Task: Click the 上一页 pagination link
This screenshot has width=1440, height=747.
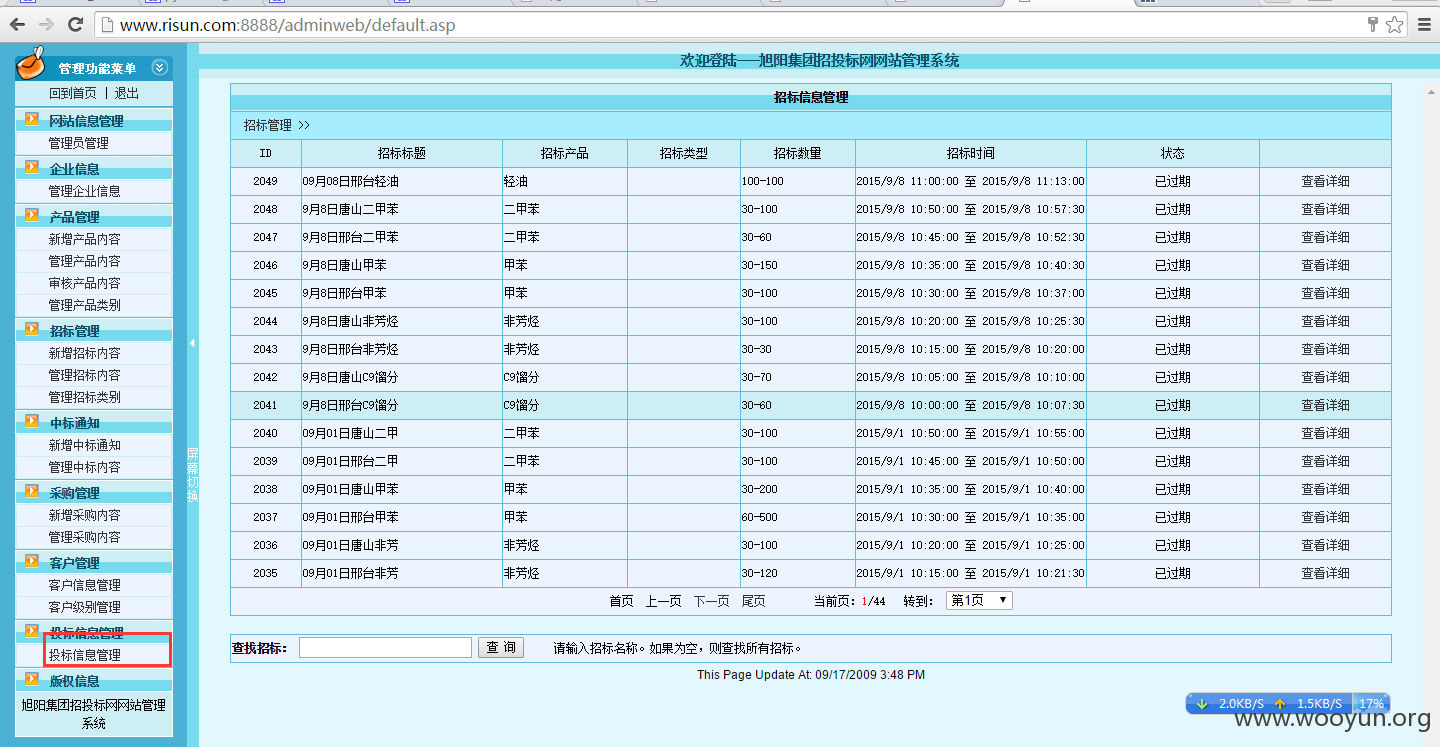Action: pyautogui.click(x=663, y=601)
